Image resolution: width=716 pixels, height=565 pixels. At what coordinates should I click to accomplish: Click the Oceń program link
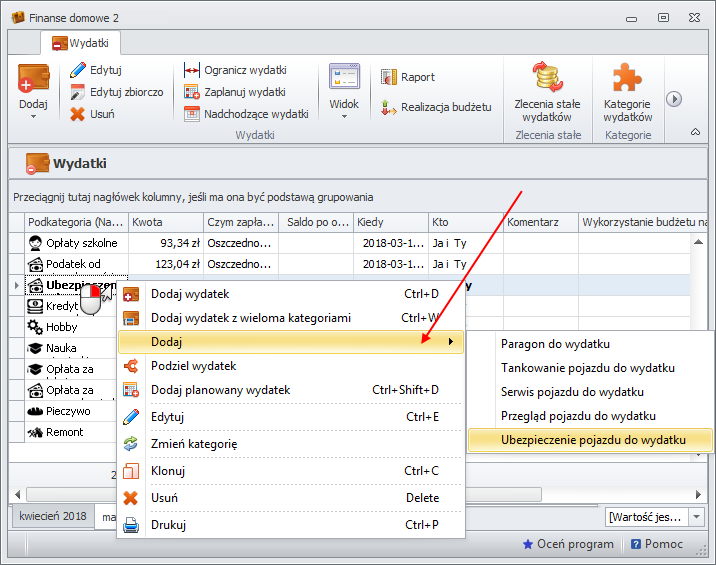(x=567, y=544)
